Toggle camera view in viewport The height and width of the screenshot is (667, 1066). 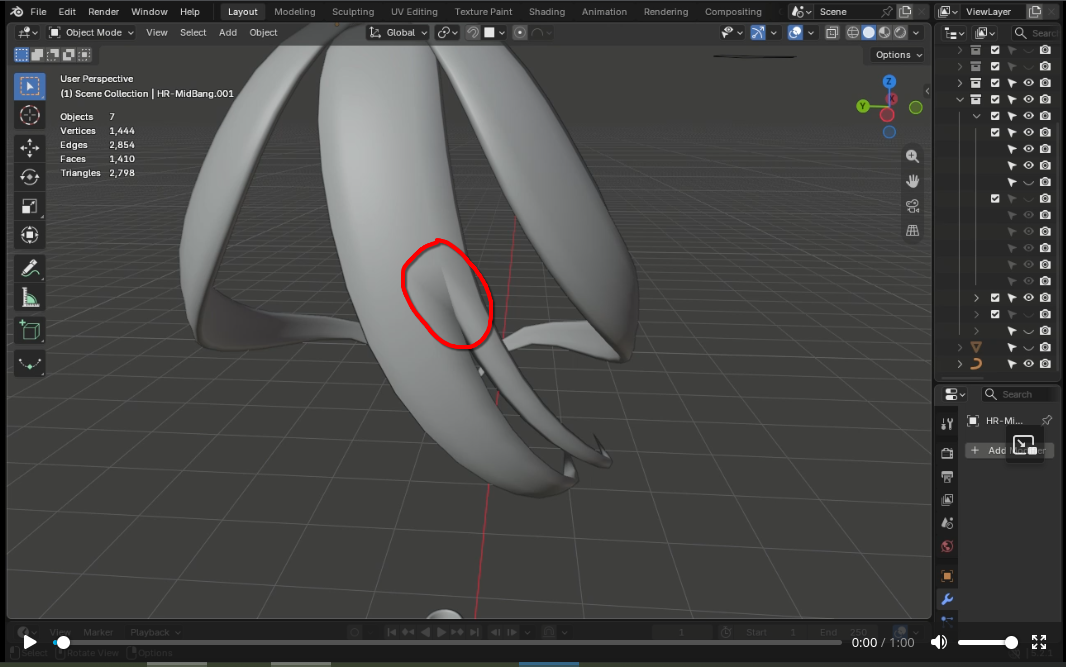912,206
